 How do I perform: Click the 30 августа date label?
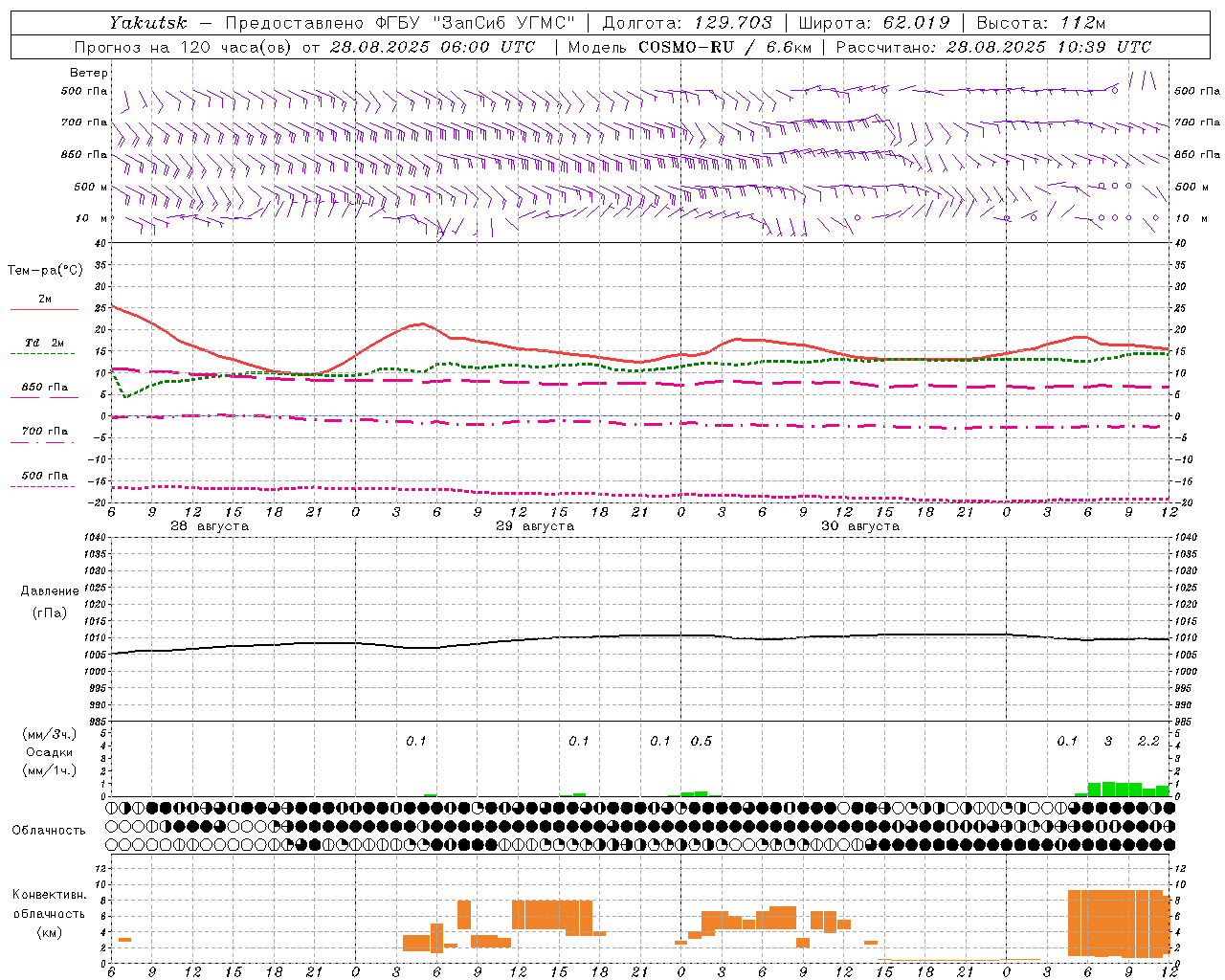point(860,526)
